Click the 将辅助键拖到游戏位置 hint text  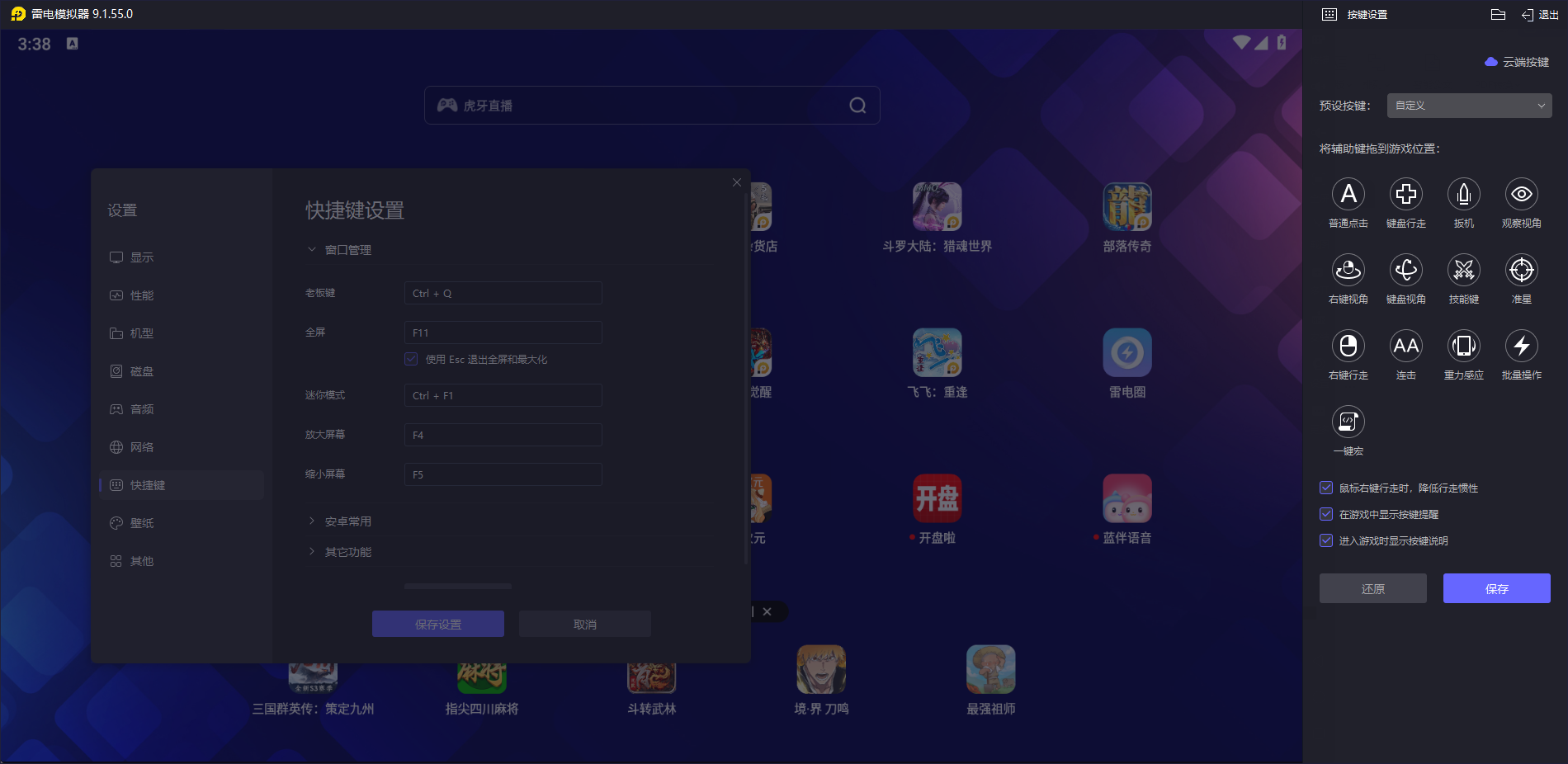point(1380,149)
